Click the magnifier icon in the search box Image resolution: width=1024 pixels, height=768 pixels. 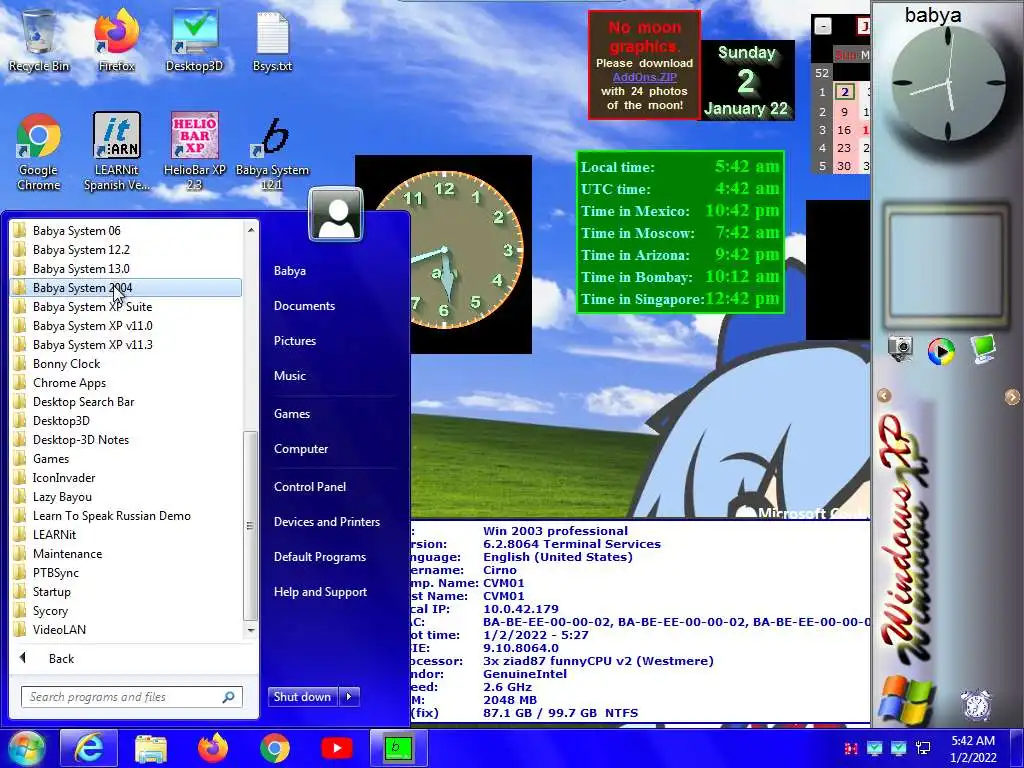pyautogui.click(x=228, y=697)
